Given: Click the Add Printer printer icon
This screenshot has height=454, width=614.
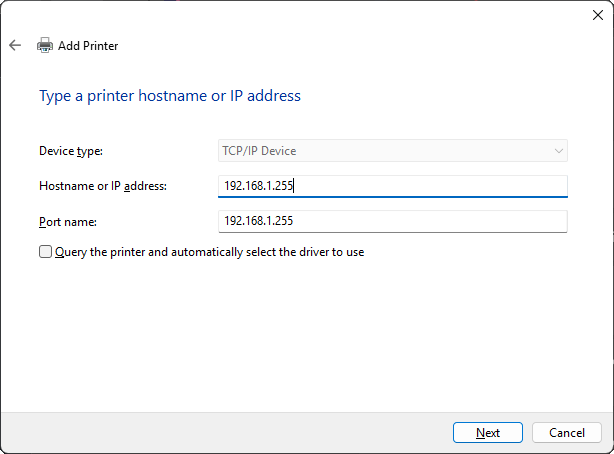Looking at the screenshot, I should 45,45.
